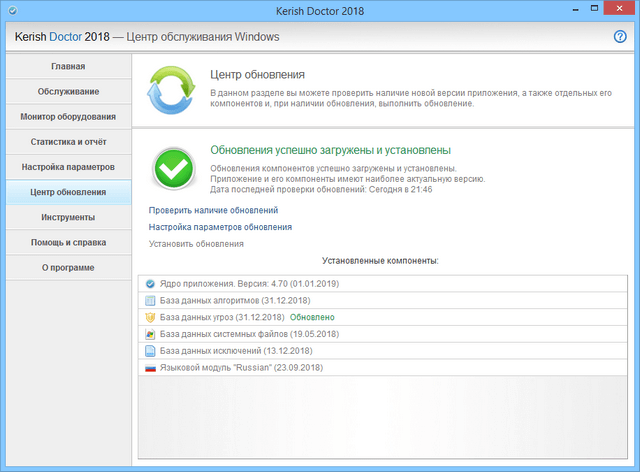The width and height of the screenshot is (640, 472).
Task: Click the system files database icon
Action: tap(150, 334)
